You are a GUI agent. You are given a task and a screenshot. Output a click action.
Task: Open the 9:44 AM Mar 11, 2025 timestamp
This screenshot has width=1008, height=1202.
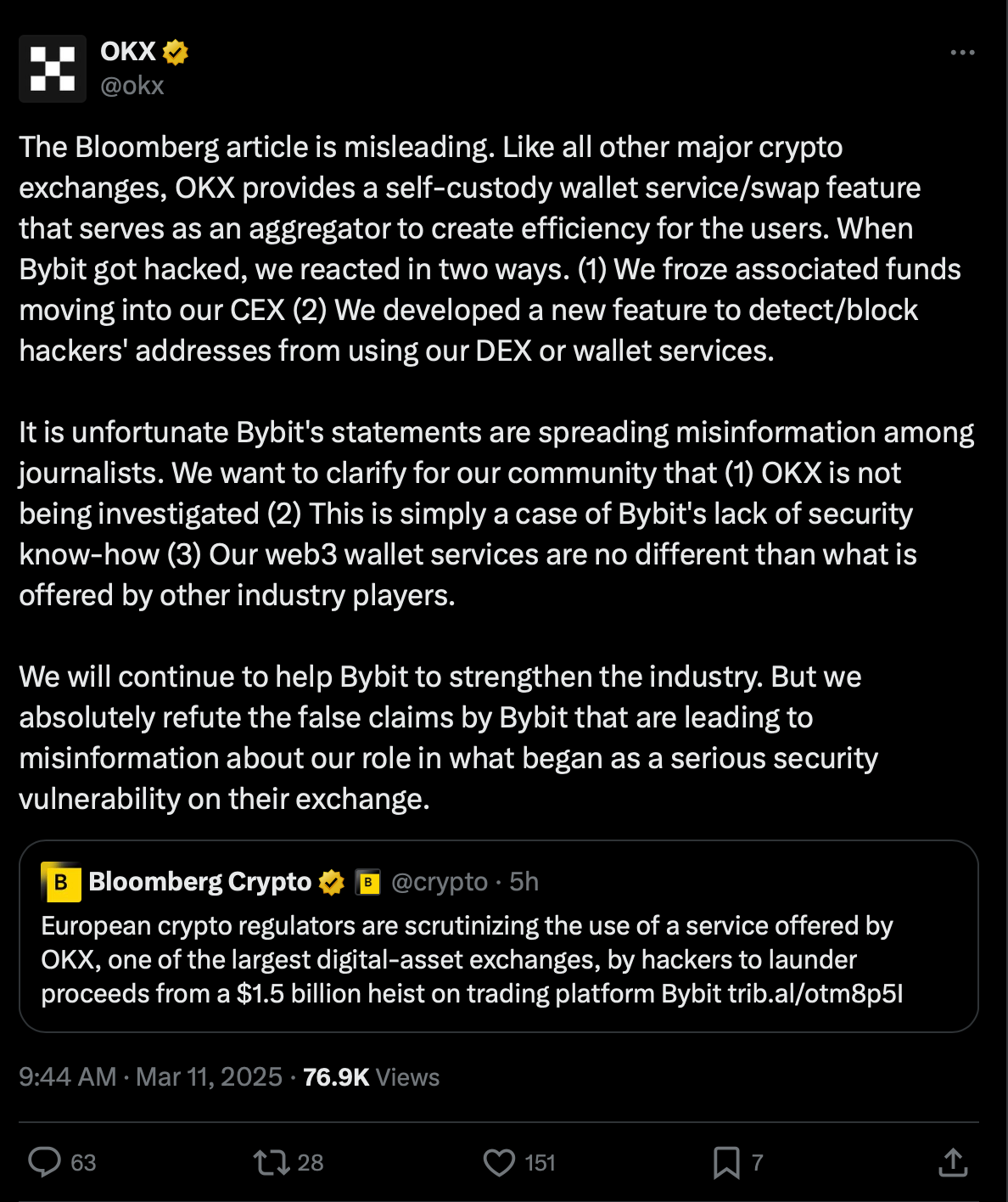(x=150, y=1076)
